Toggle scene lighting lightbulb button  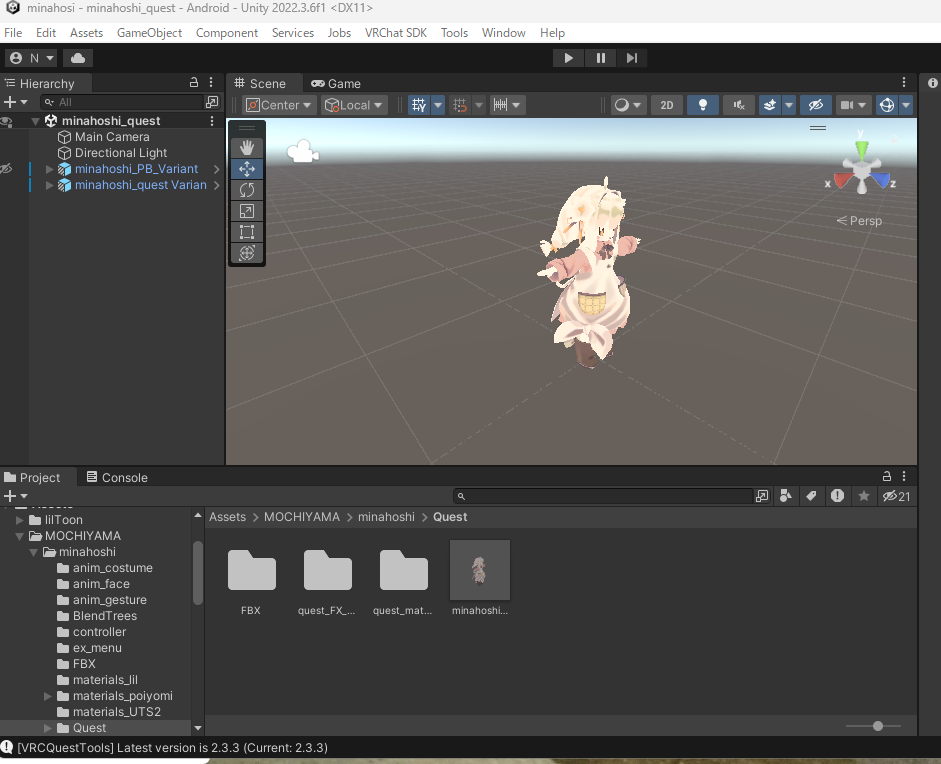pos(702,105)
